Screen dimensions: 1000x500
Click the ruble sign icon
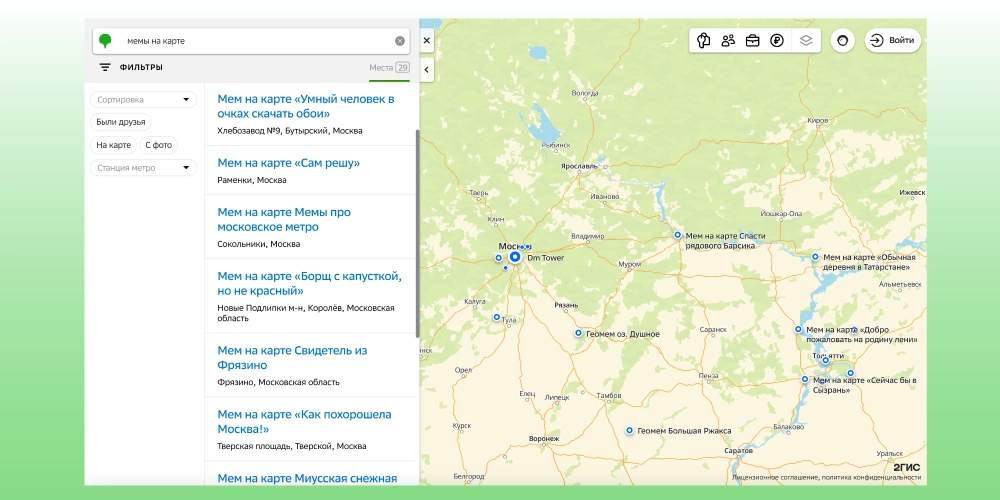tap(777, 41)
